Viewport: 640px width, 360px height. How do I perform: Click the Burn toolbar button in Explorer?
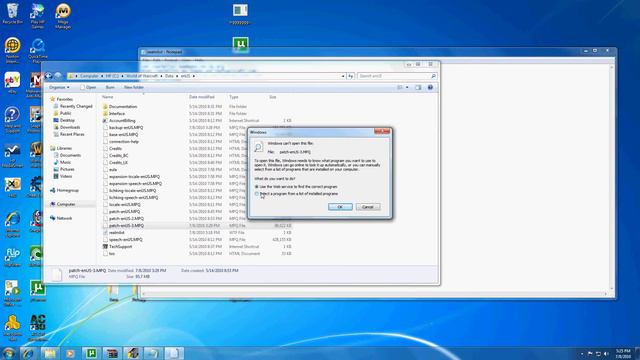[110, 87]
